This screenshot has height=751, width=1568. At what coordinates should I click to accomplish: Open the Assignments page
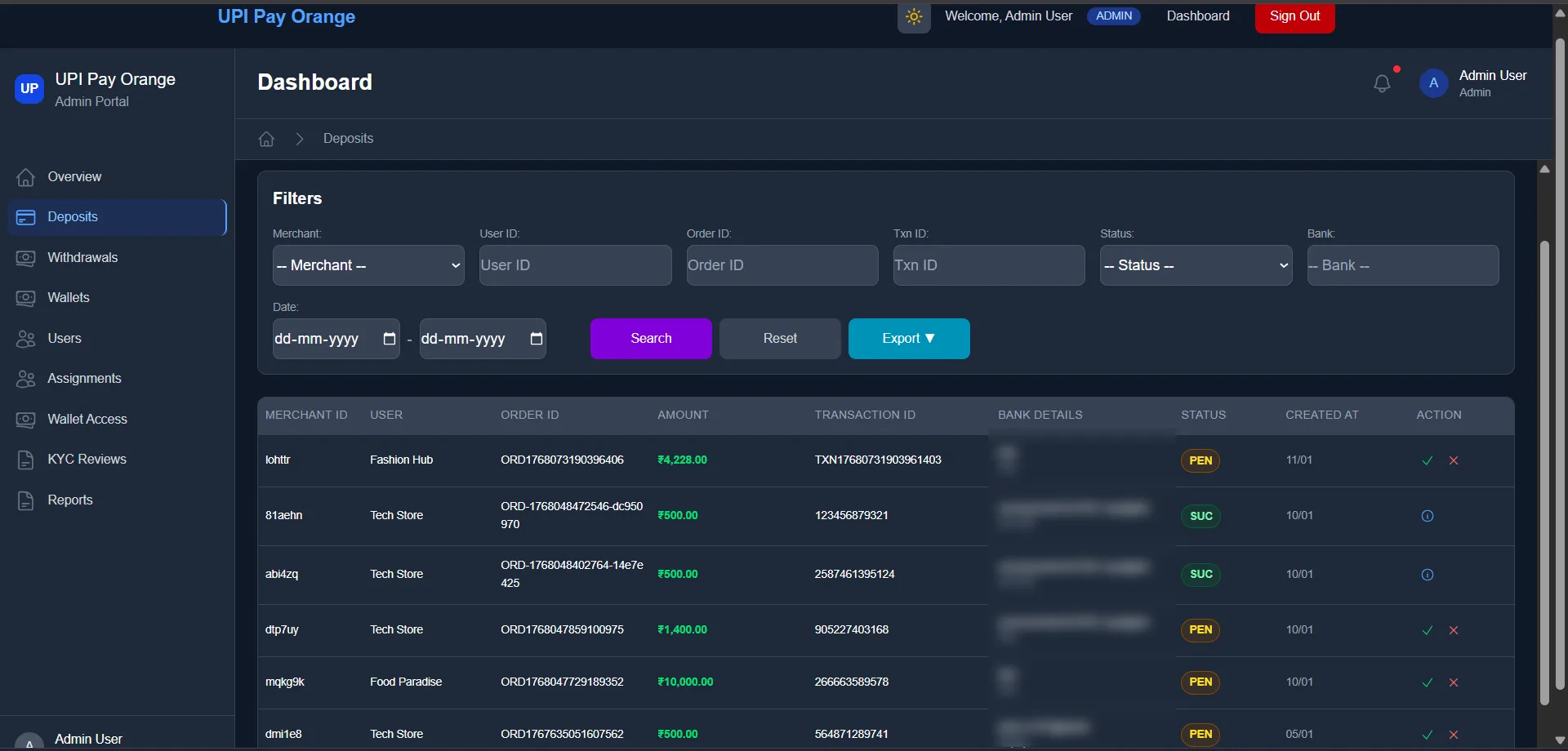117,379
